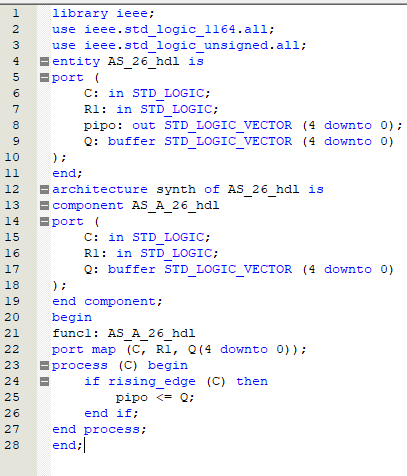Click 'pipo: out STD_LOGIC_VECTOR' line
This screenshot has height=476, width=407.
pos(243,126)
